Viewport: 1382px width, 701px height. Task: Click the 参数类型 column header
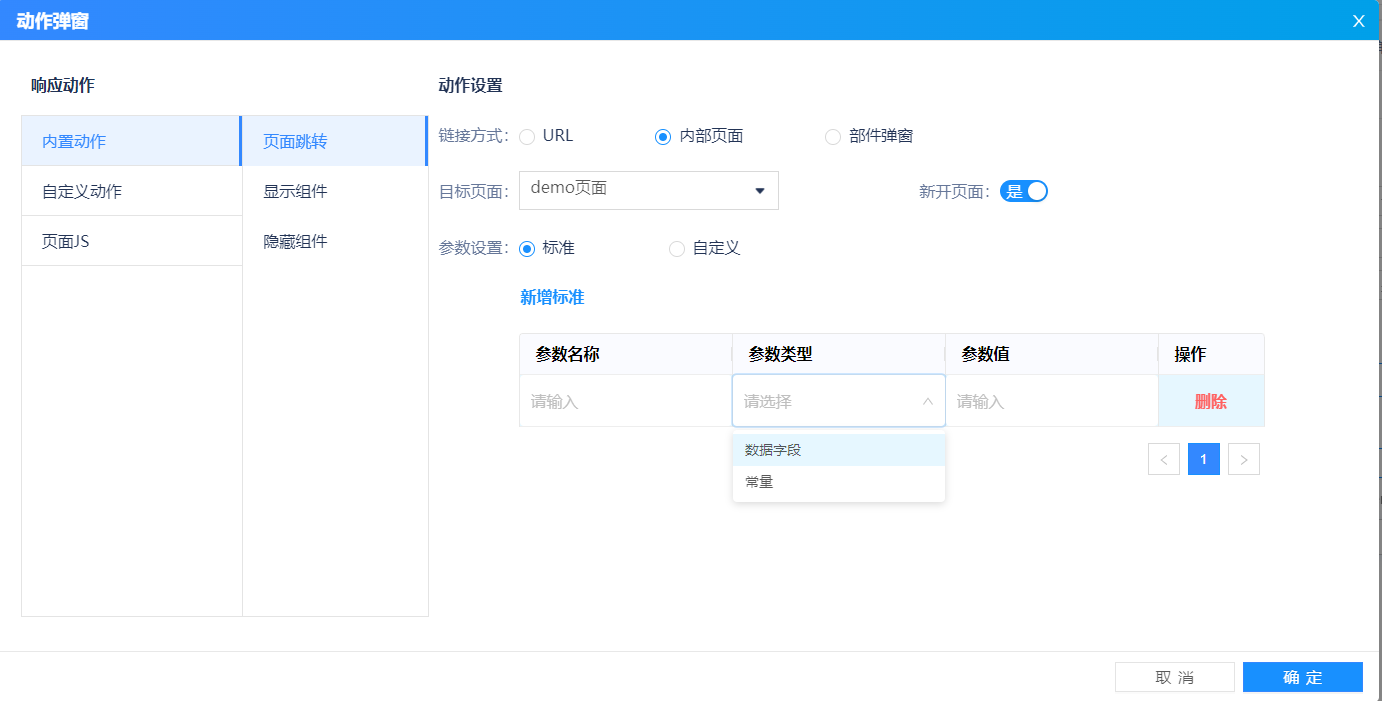click(x=839, y=354)
